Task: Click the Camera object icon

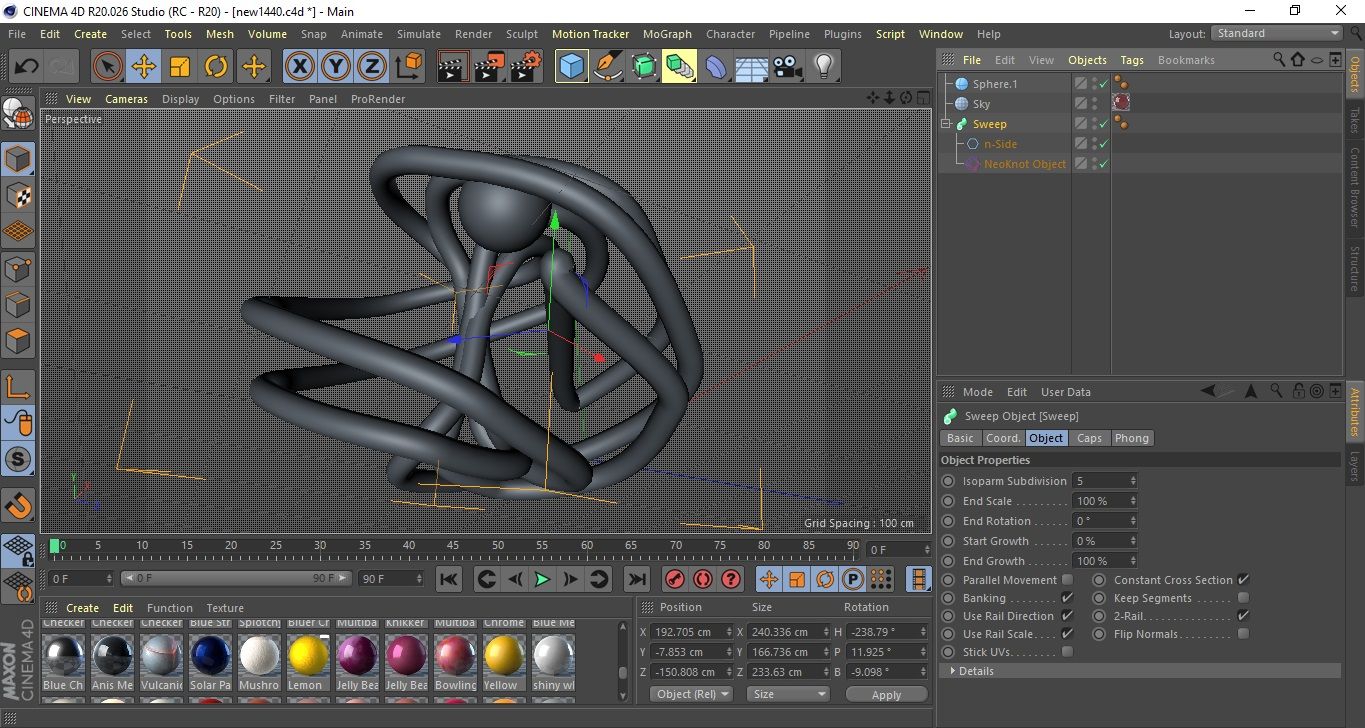Action: 787,67
